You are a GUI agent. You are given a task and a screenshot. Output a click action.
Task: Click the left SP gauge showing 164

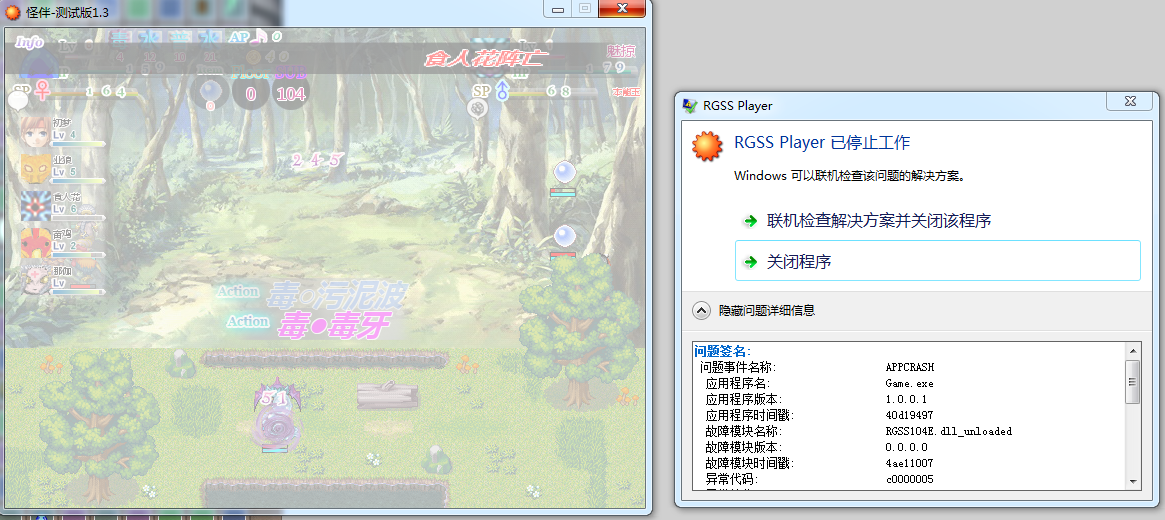(94, 92)
